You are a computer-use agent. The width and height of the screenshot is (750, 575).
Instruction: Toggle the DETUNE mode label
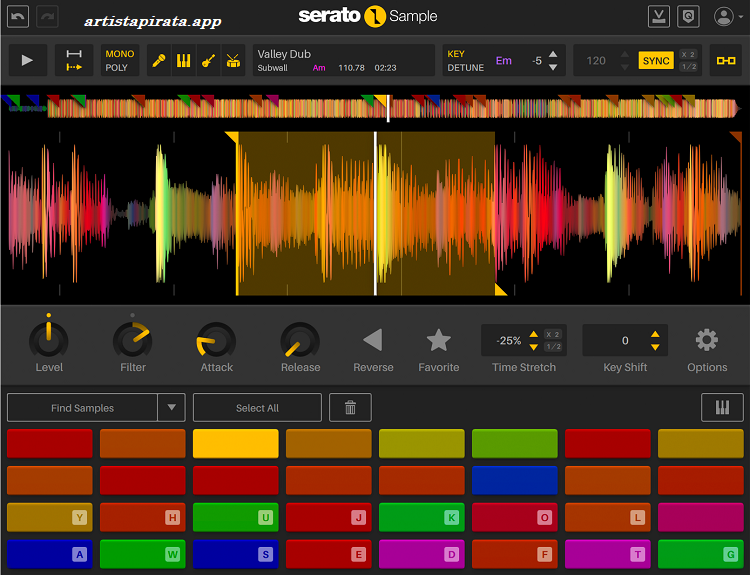465,67
